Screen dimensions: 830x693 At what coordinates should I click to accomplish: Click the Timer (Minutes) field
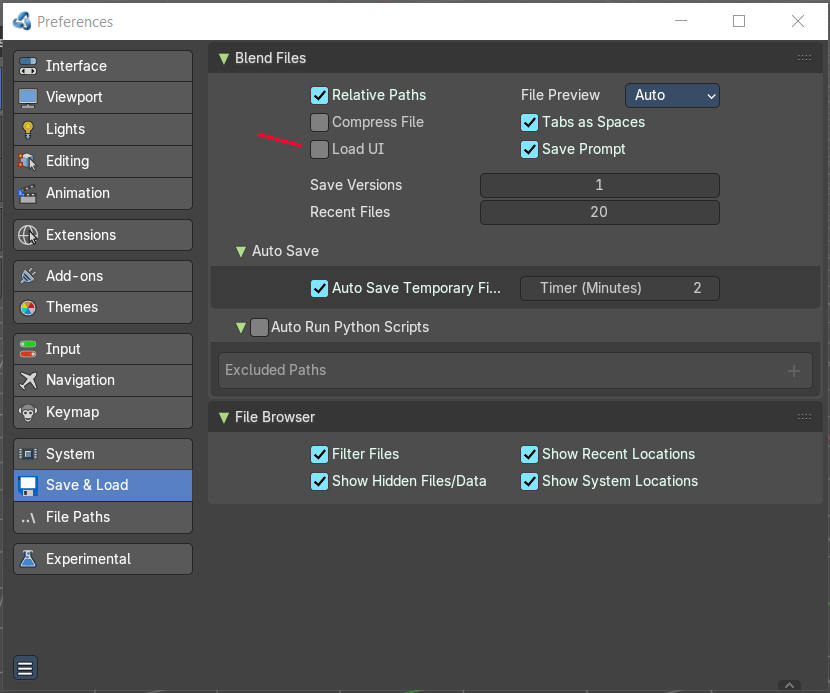620,289
